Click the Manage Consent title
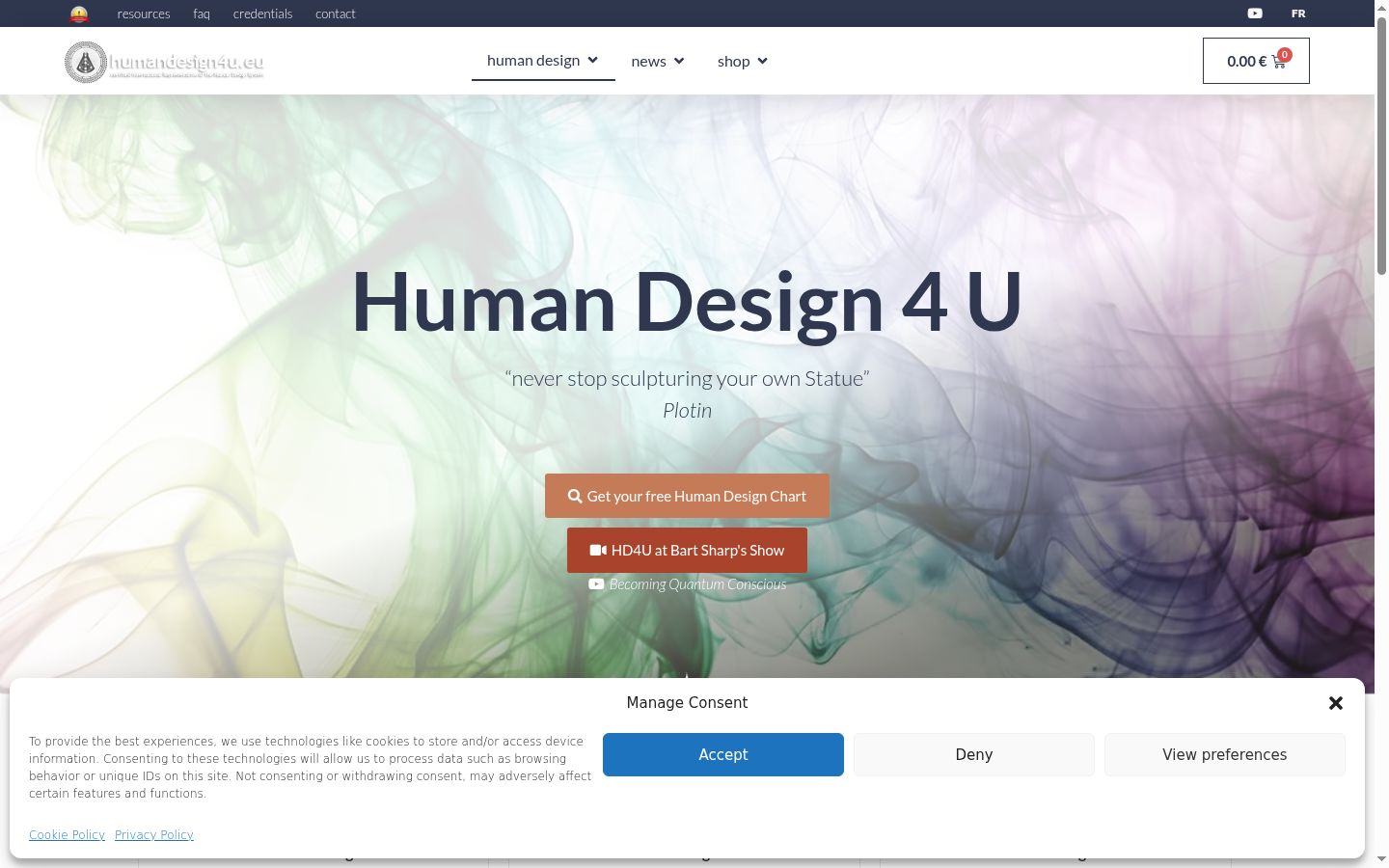Viewport: 1389px width, 868px height. (x=687, y=703)
